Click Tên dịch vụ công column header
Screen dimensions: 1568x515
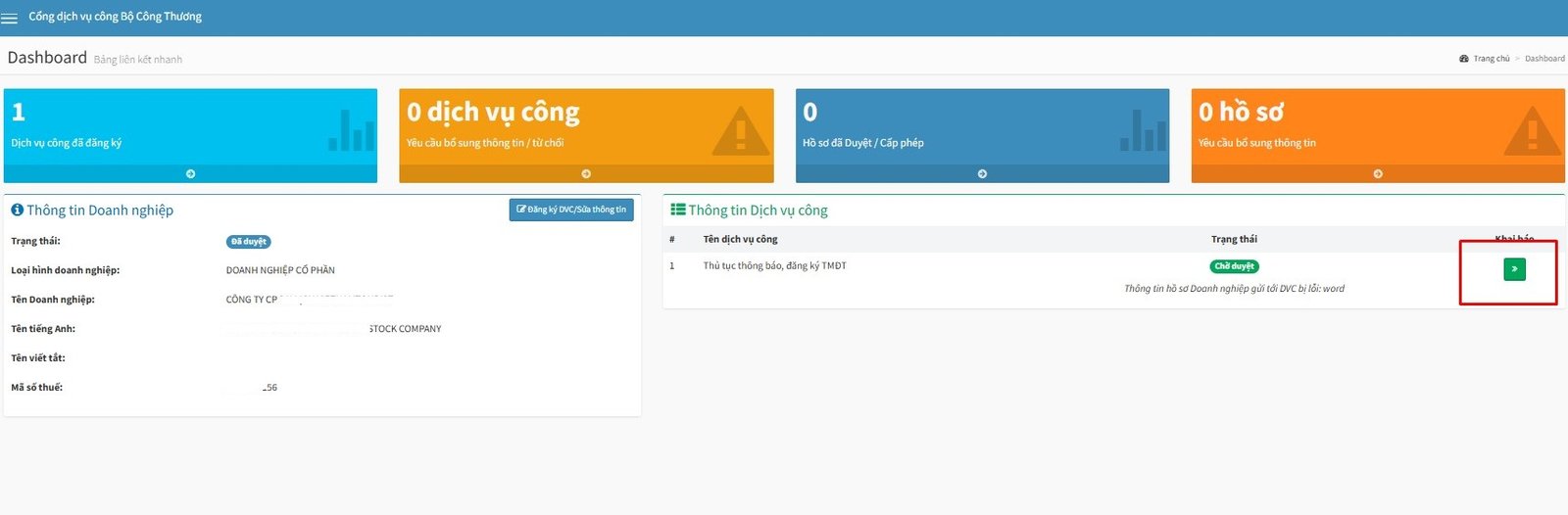740,239
